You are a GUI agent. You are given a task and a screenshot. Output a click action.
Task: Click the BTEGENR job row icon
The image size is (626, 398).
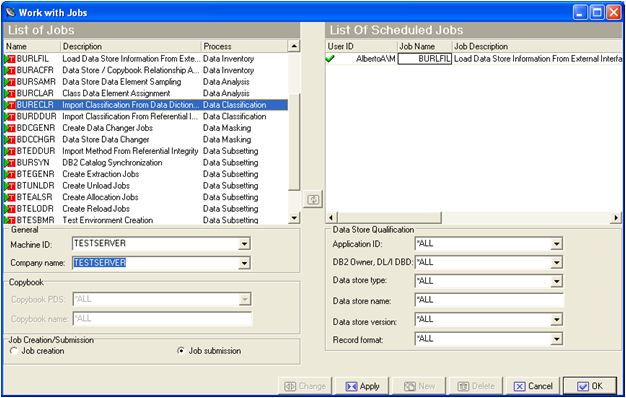point(10,175)
